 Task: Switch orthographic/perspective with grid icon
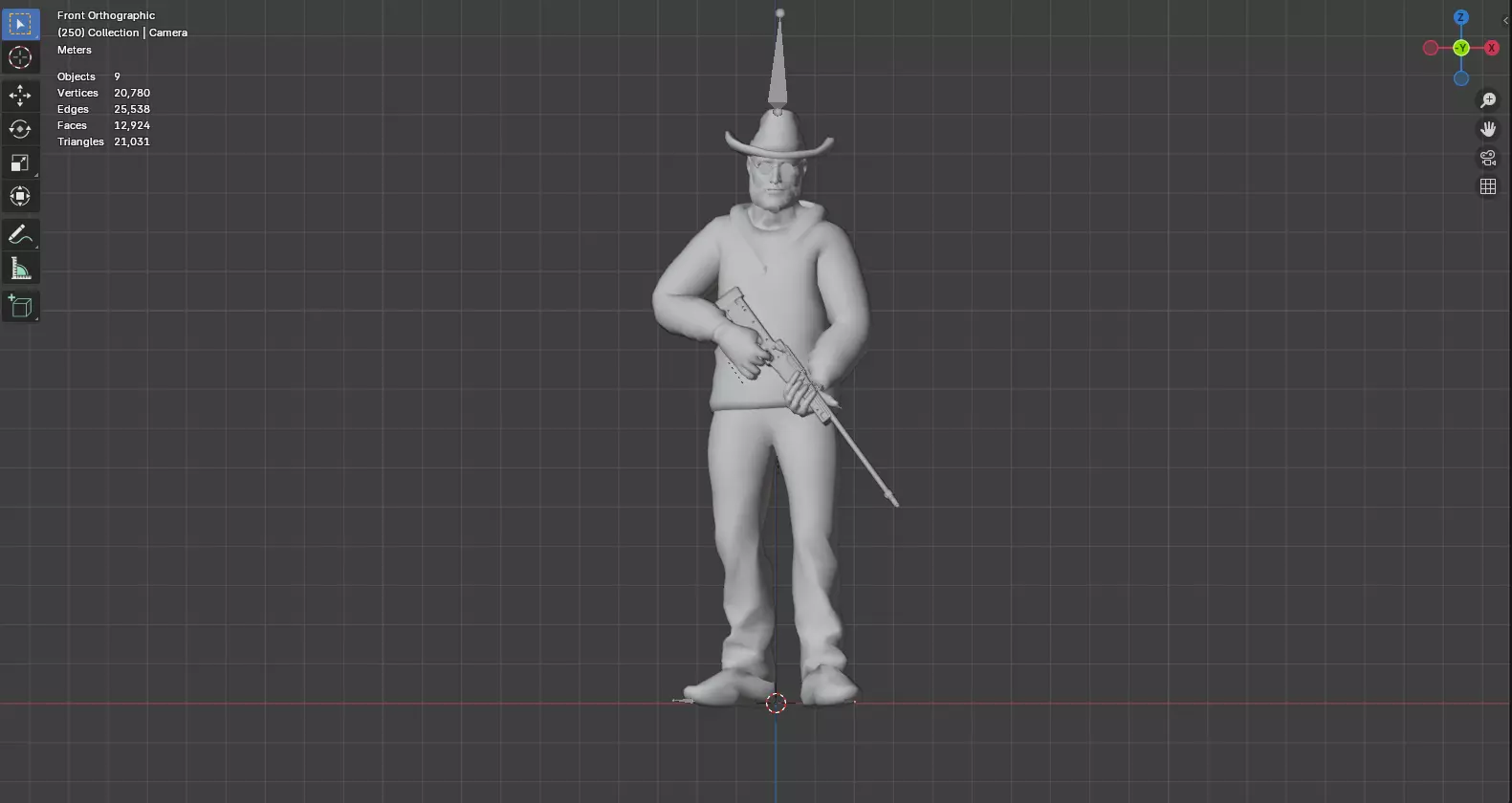pyautogui.click(x=1488, y=186)
